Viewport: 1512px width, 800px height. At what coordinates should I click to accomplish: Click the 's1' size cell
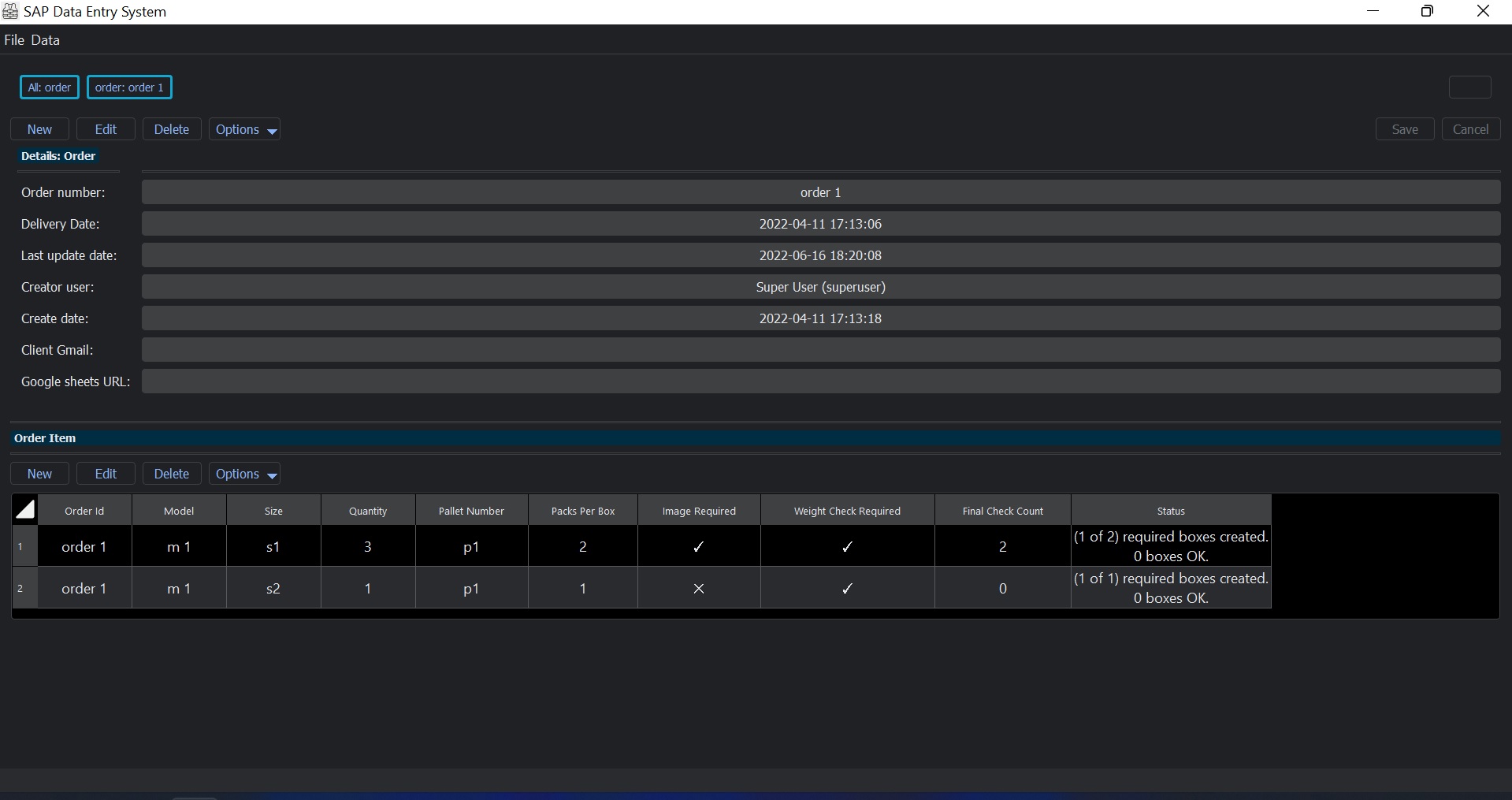click(x=273, y=546)
